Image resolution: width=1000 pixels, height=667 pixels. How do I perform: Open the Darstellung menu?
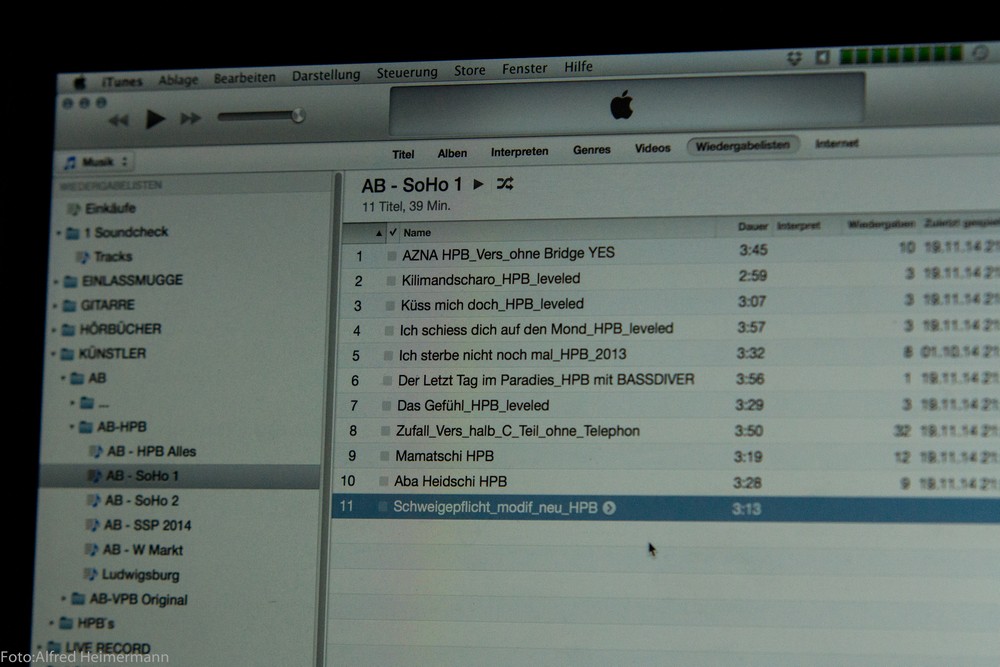325,75
